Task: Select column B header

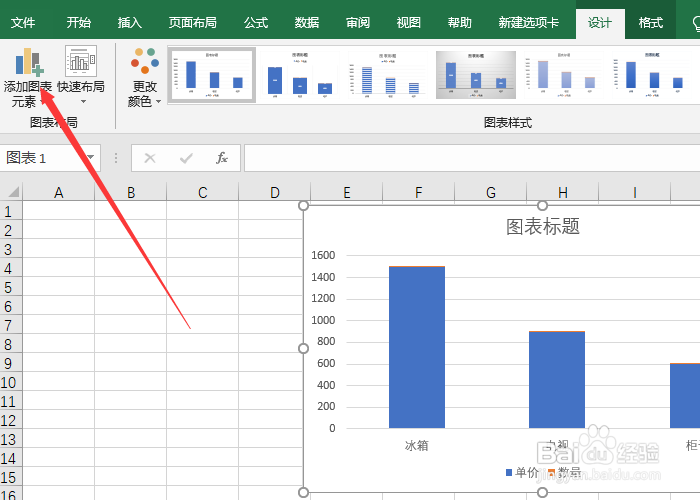Action: (x=130, y=192)
